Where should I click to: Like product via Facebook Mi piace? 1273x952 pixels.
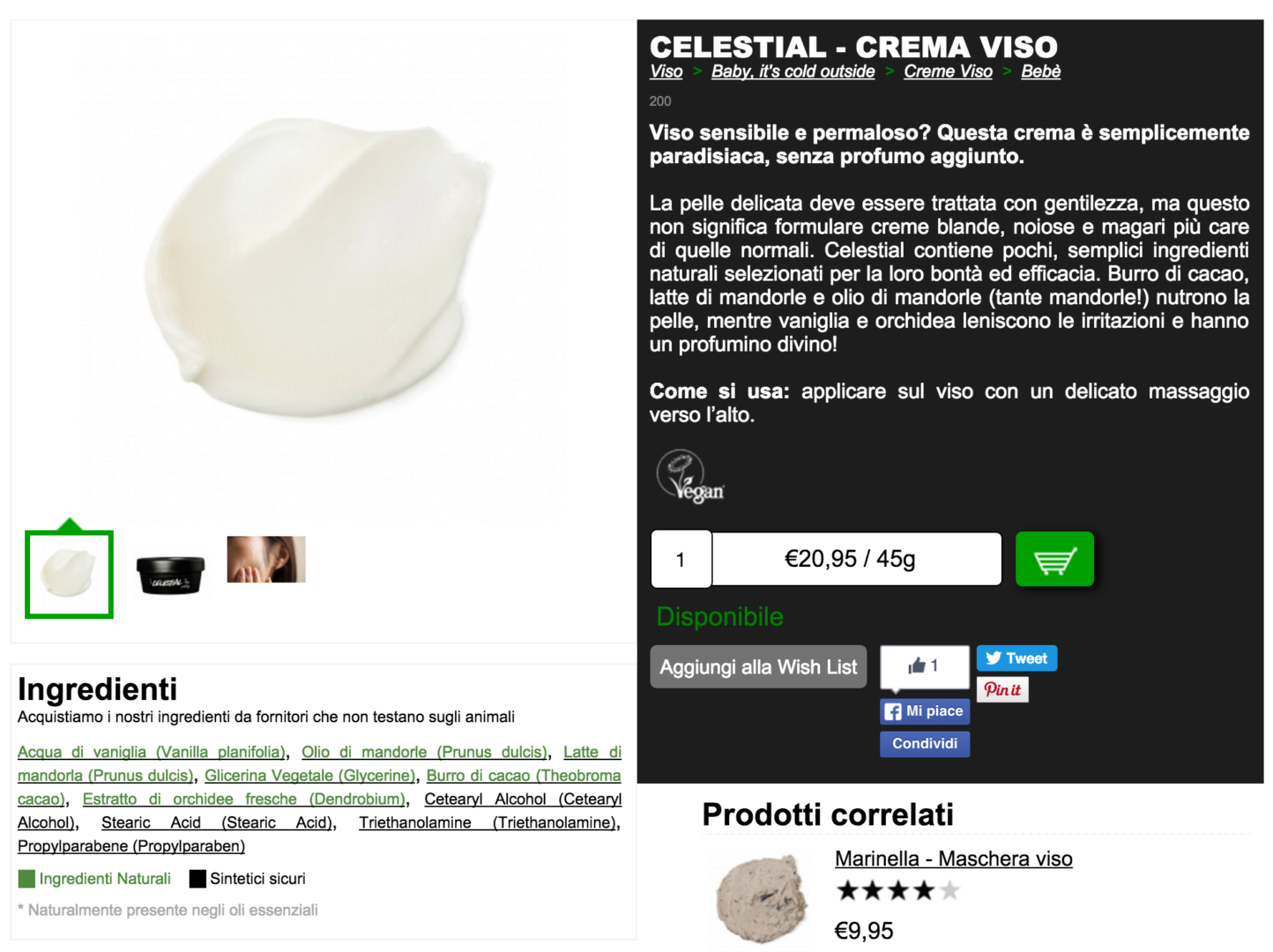tap(925, 711)
